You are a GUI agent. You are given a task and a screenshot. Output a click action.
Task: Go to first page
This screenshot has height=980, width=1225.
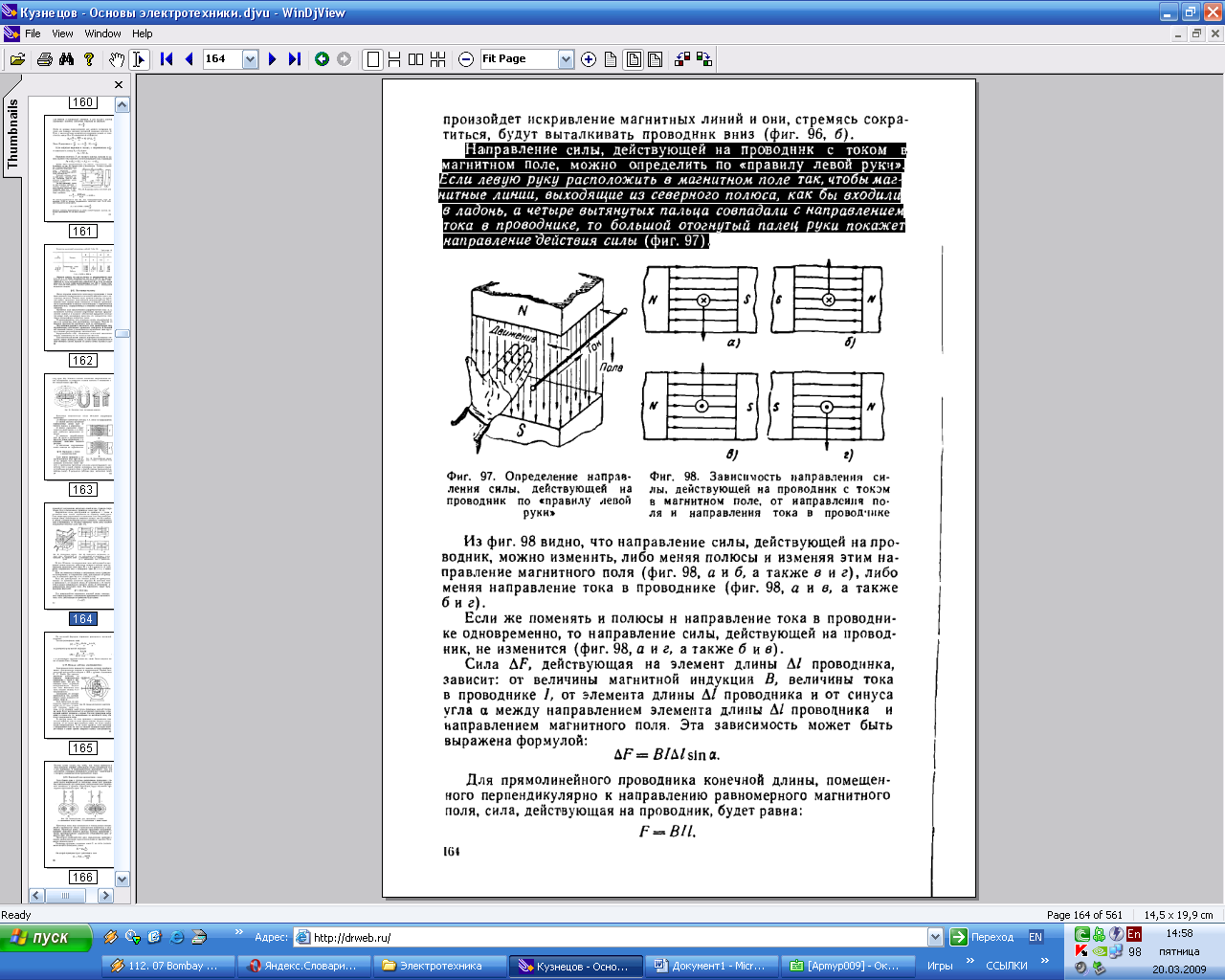[x=167, y=59]
